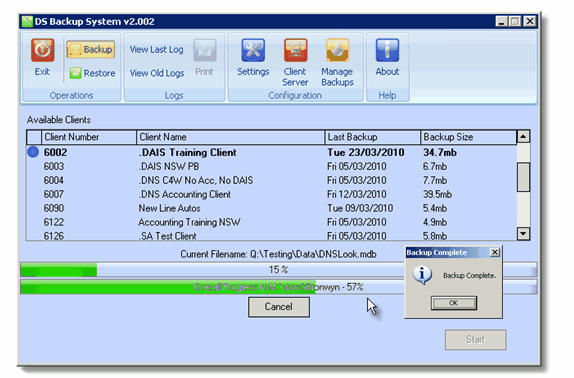Click .DNS Accounting Client name

185,194
